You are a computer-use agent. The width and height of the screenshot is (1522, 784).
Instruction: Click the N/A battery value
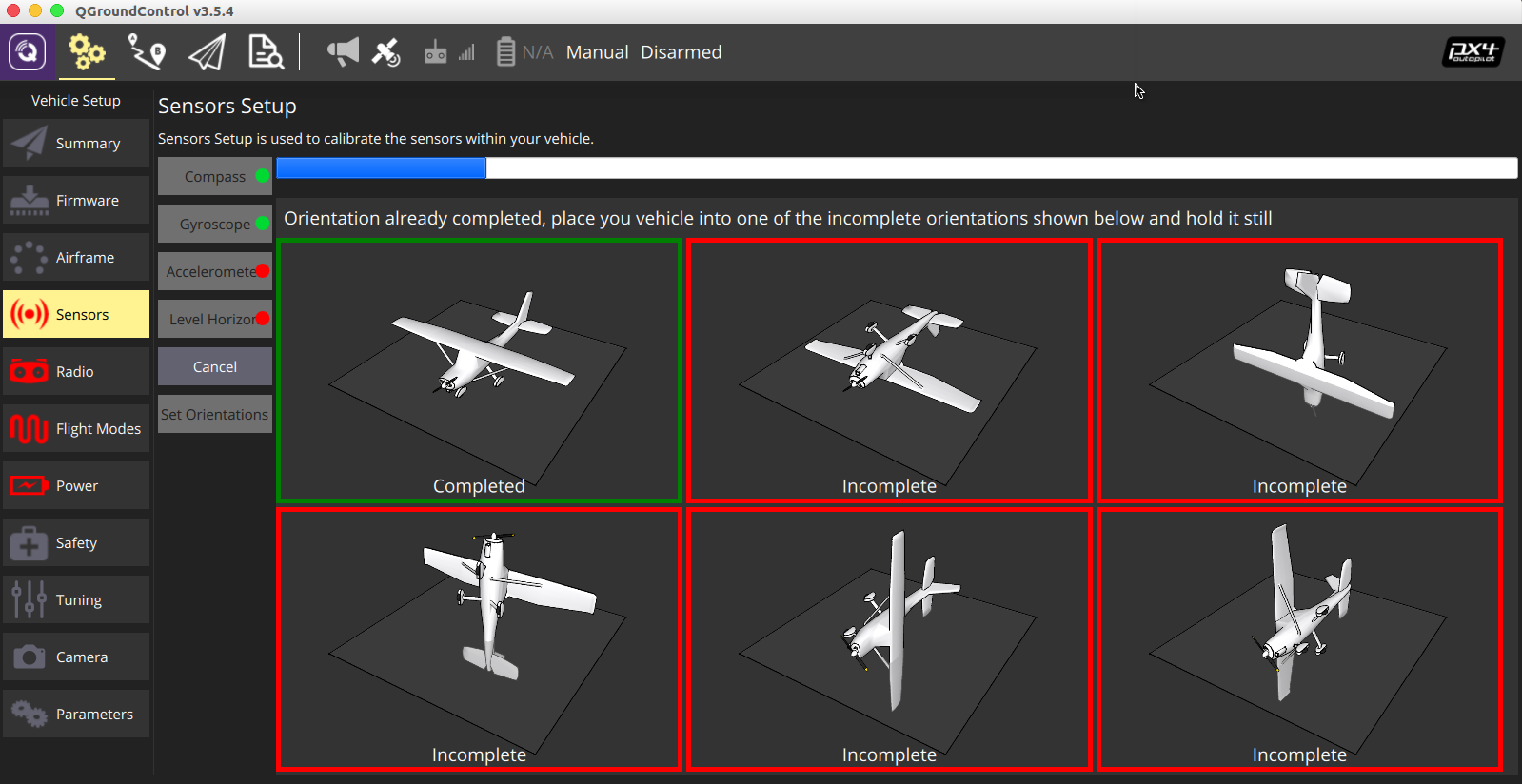538,52
